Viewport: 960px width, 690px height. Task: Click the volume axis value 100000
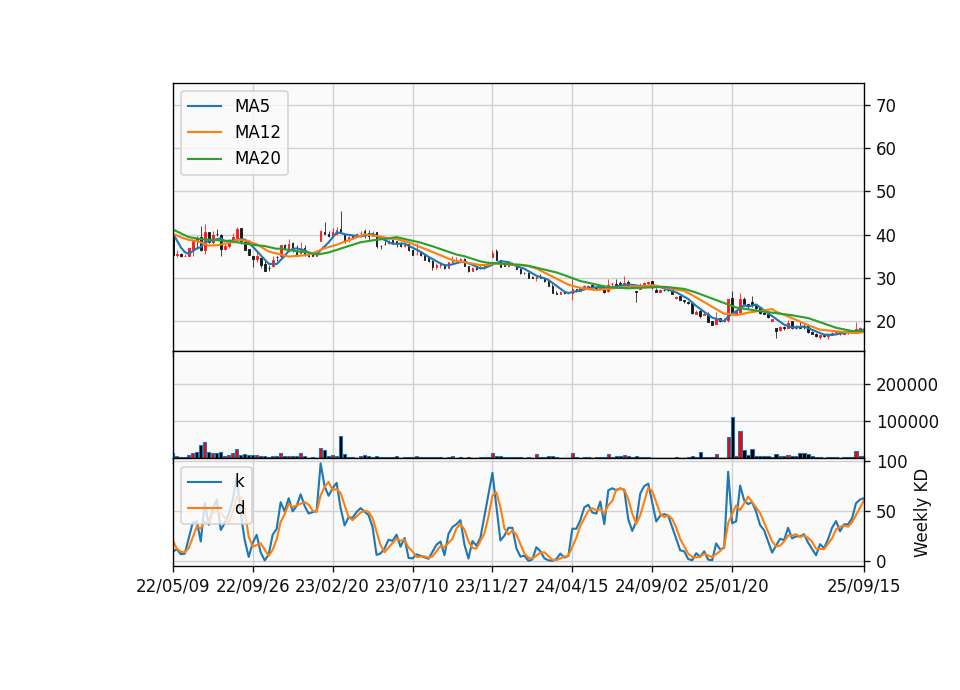[907, 422]
